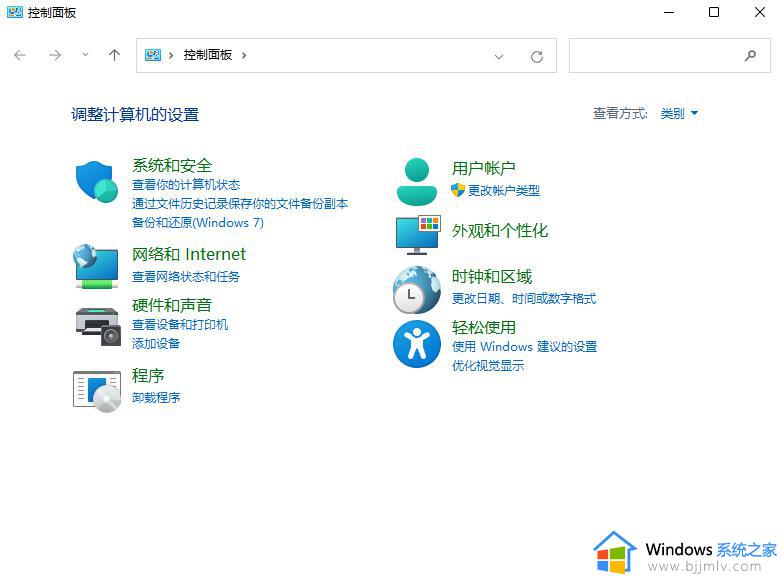
Task: Expand chevron before 控制面板 in address bar
Action: (171, 55)
